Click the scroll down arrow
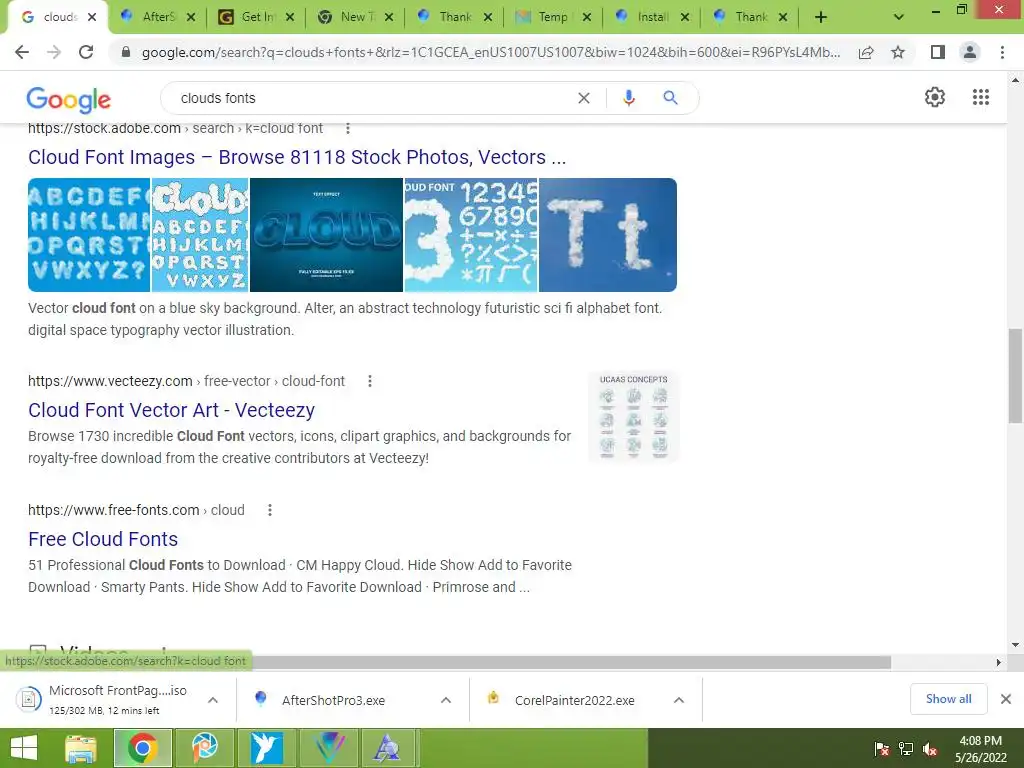 (x=1015, y=645)
